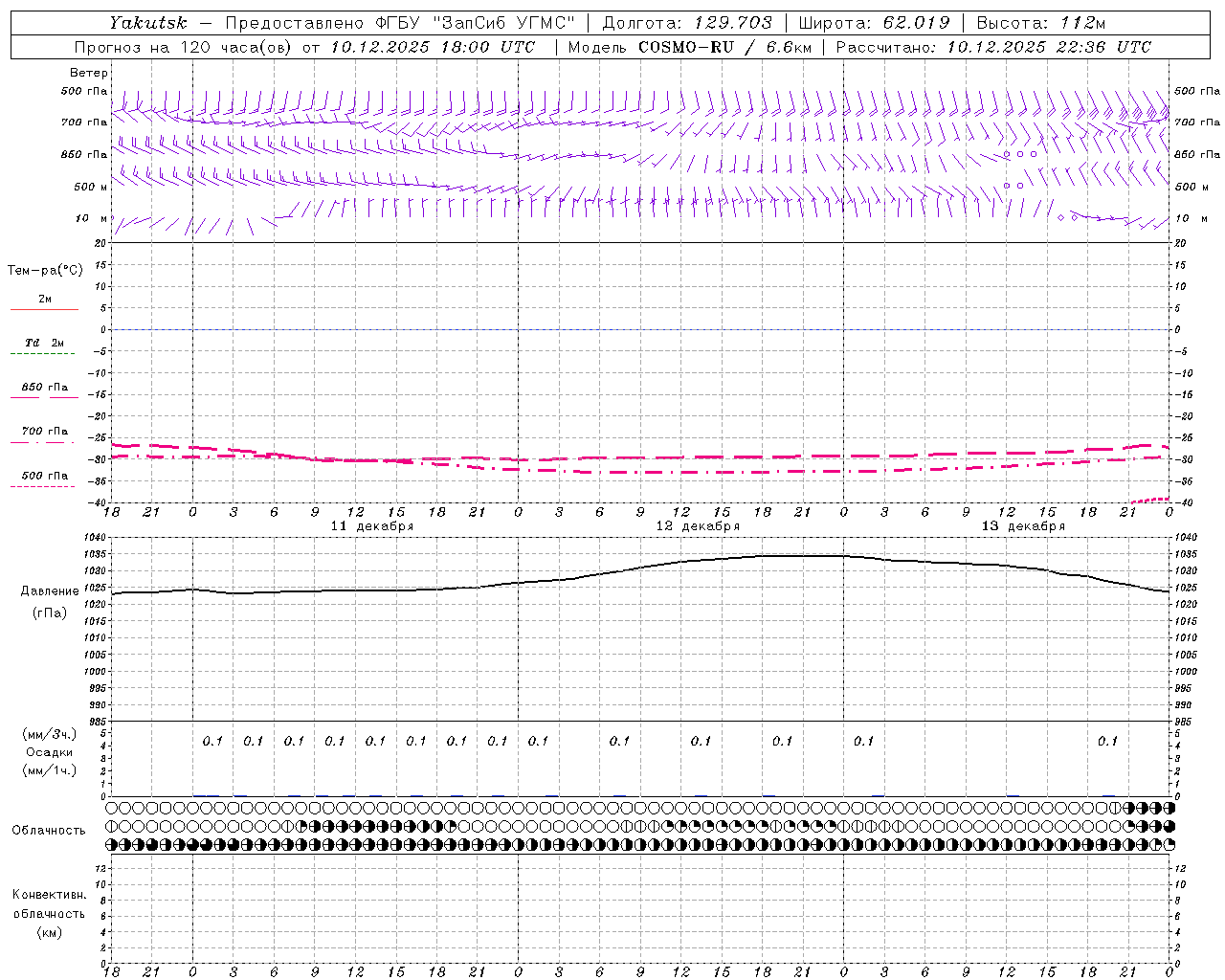
Task: Click the 'Модель COSMO-RU / 6.6км' model label
Action: click(x=689, y=47)
